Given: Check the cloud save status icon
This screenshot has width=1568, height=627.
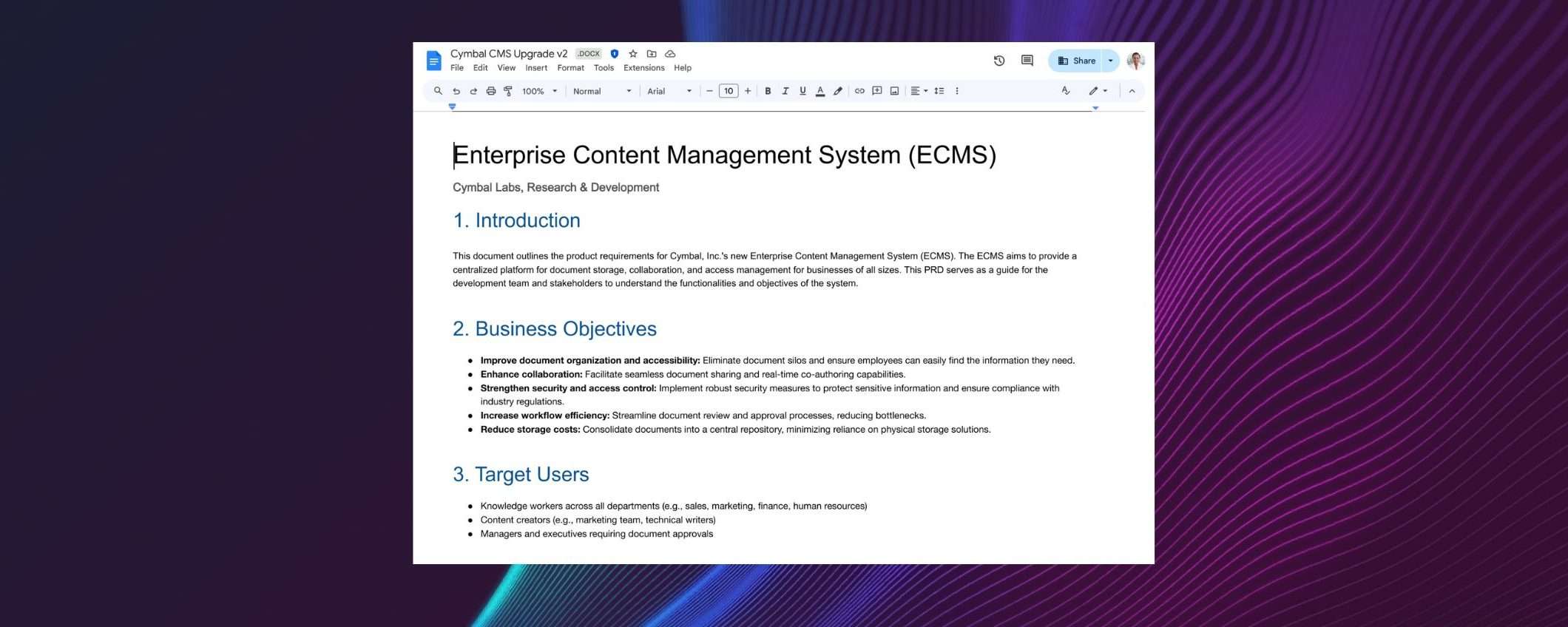Looking at the screenshot, I should [x=670, y=54].
